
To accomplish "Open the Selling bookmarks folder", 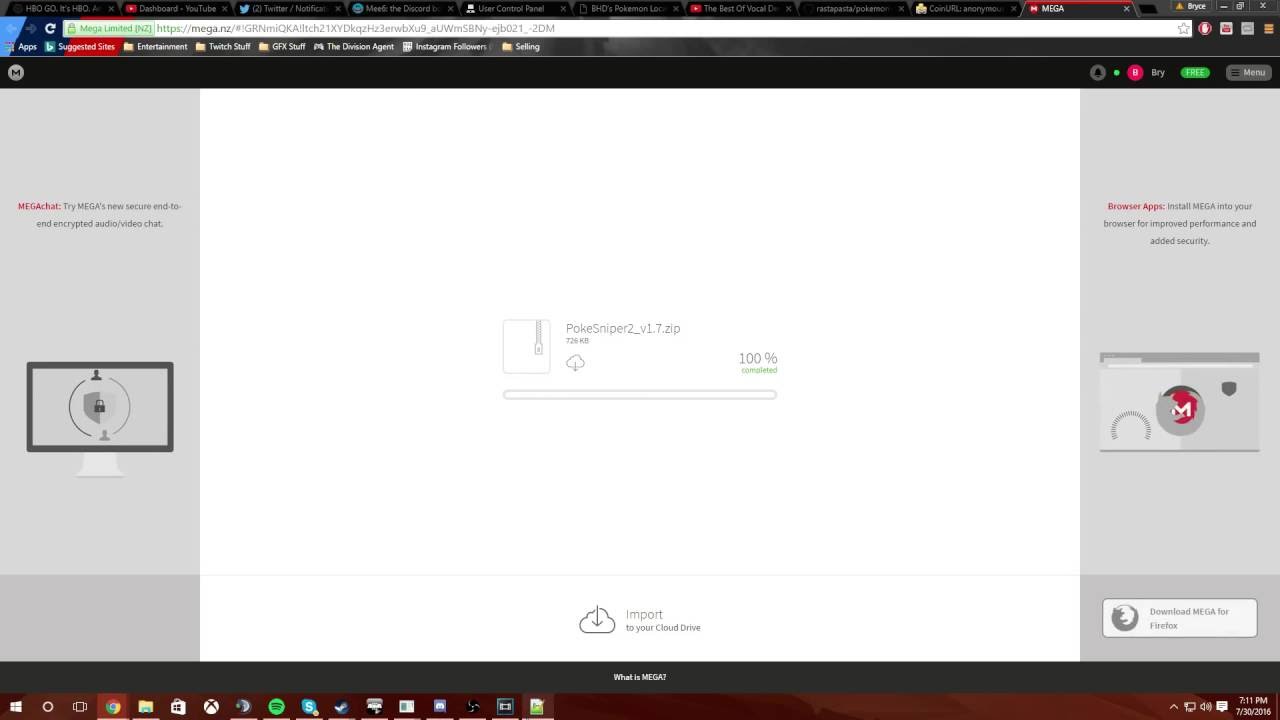I will tap(521, 47).
